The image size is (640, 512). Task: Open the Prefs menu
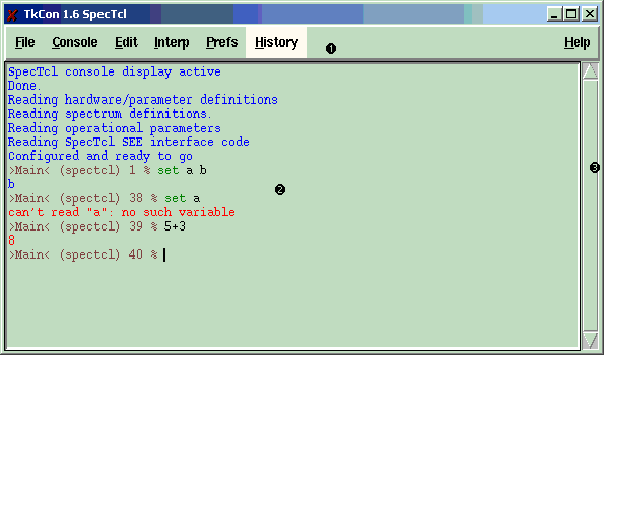(x=222, y=42)
